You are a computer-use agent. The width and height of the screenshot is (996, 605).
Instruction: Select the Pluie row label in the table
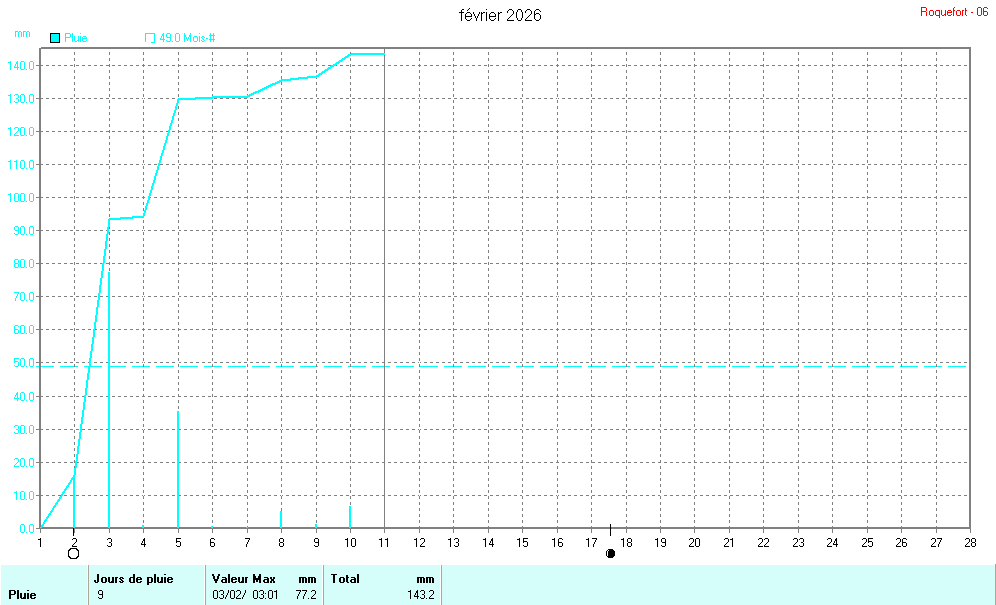point(23,595)
